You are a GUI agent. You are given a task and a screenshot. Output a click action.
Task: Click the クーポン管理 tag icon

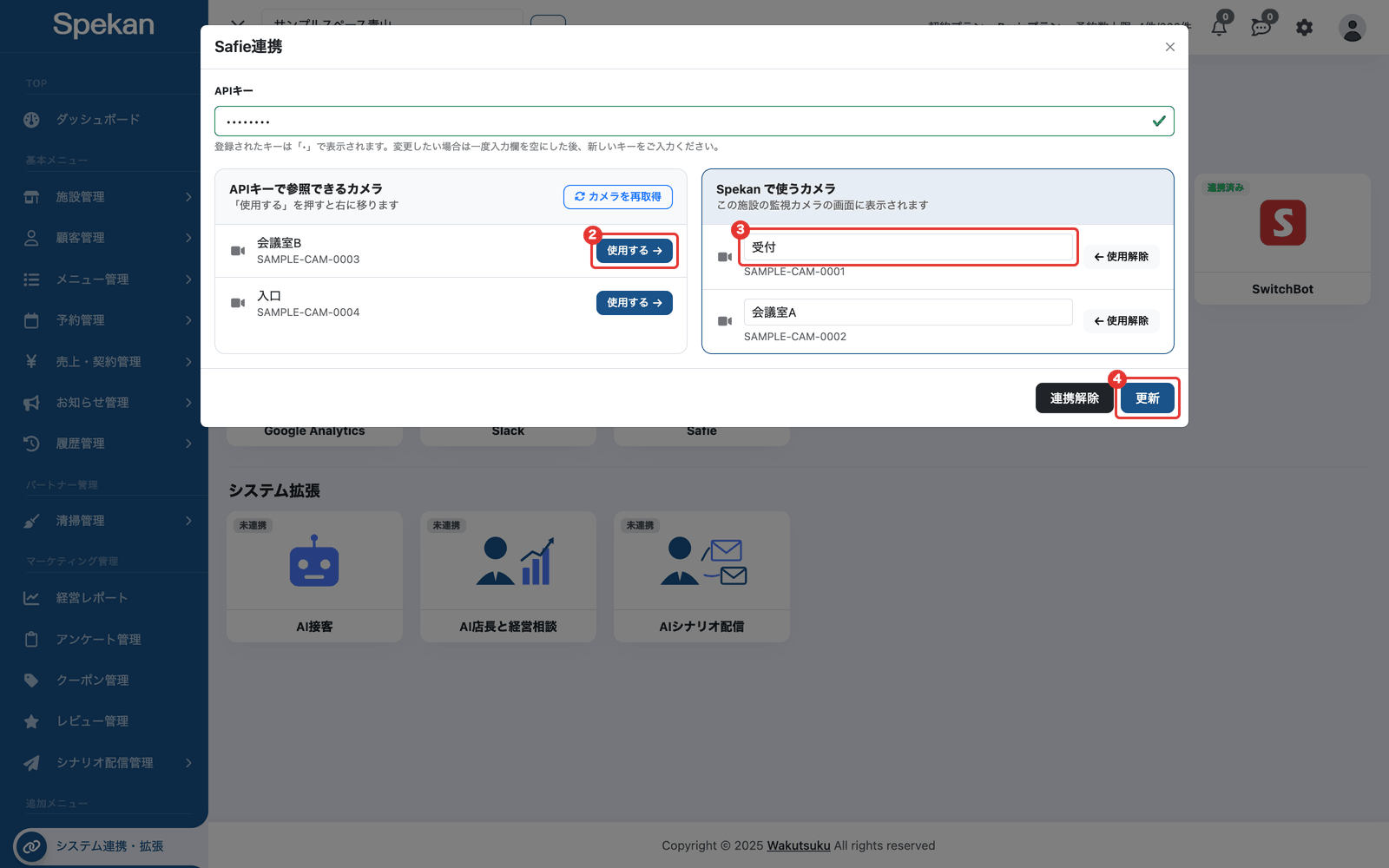coord(31,681)
